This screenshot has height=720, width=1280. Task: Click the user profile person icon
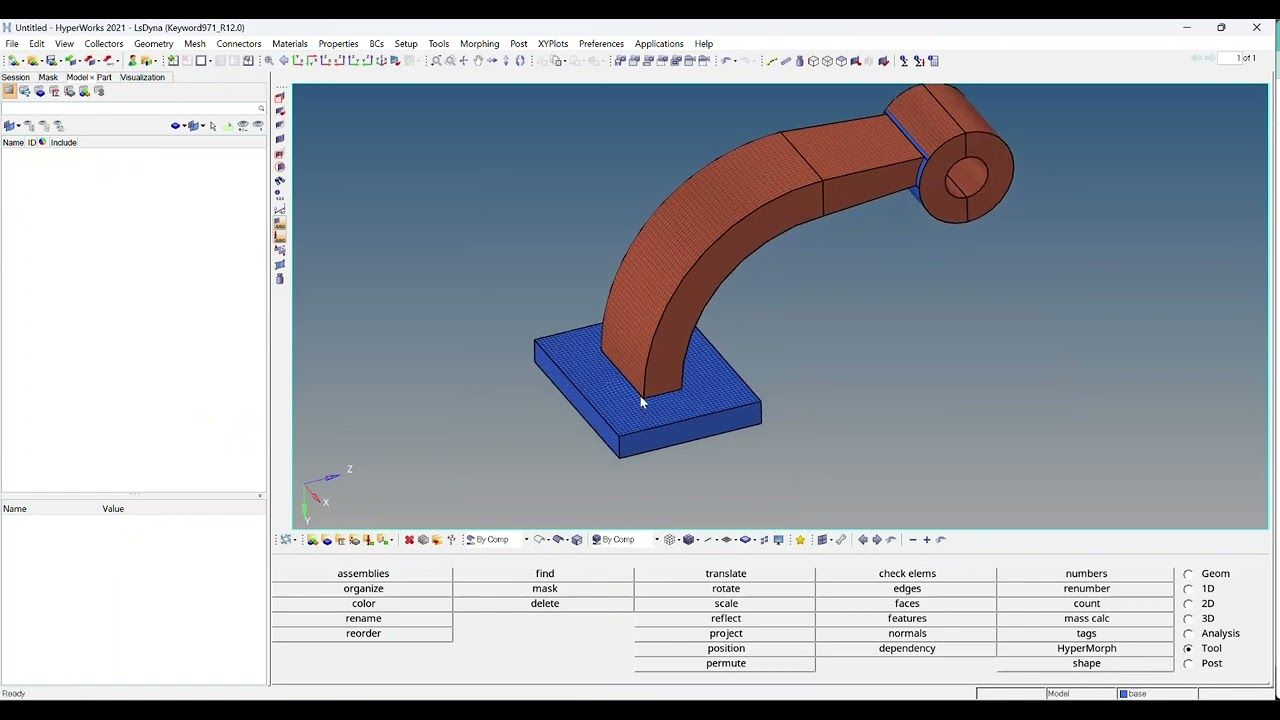pos(132,61)
